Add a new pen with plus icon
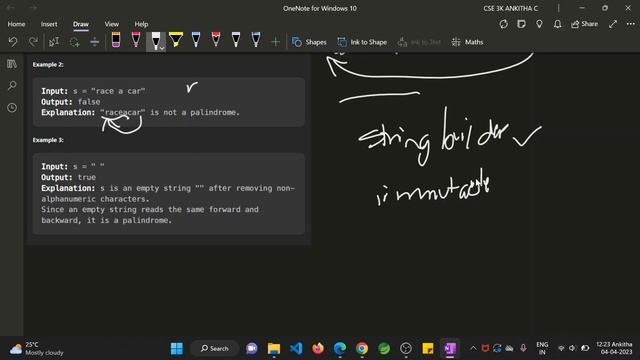 (276, 42)
